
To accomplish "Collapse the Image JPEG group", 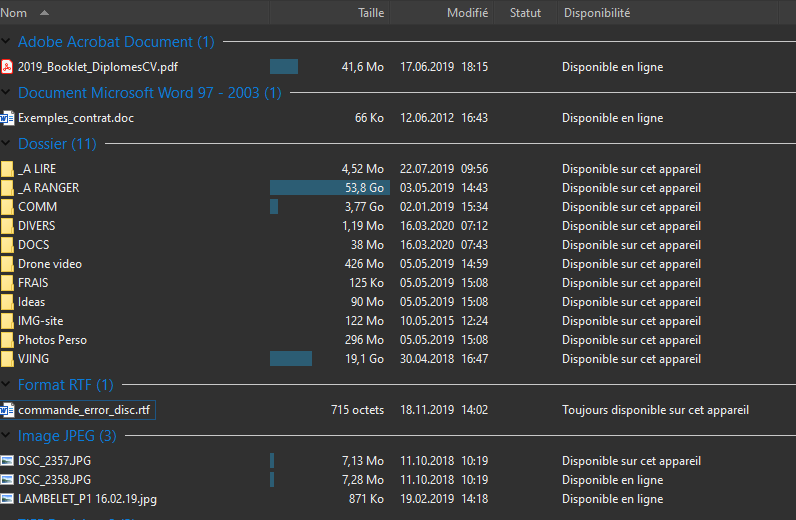I will (6, 435).
